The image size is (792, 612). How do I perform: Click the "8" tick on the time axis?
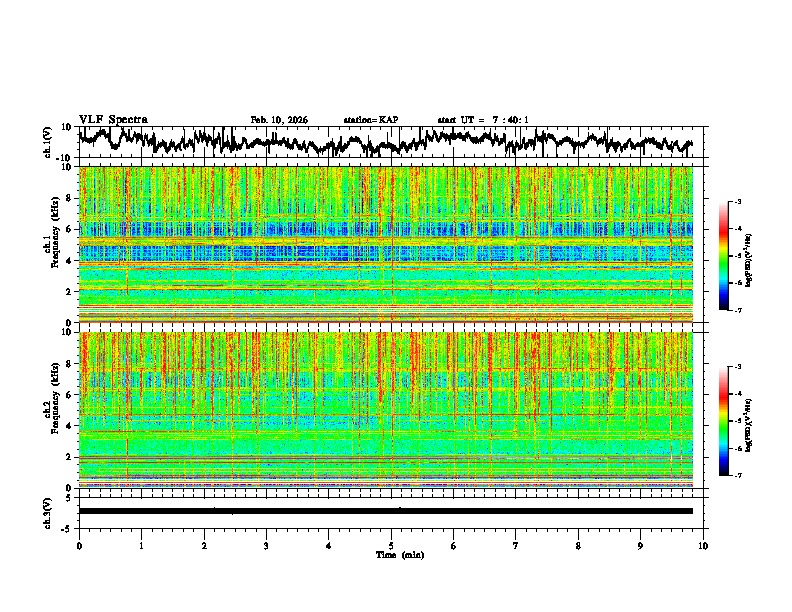(x=578, y=546)
